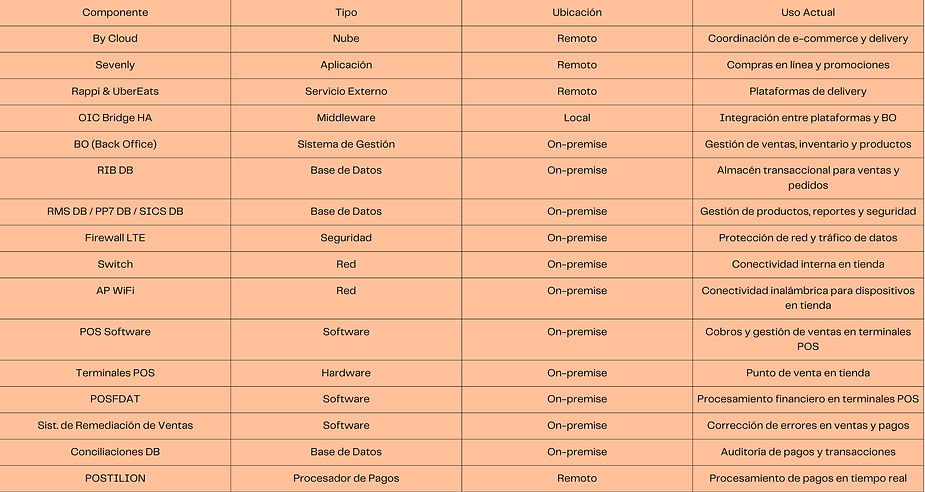Select the BO (Back Office) cell
The width and height of the screenshot is (925, 492).
point(115,145)
